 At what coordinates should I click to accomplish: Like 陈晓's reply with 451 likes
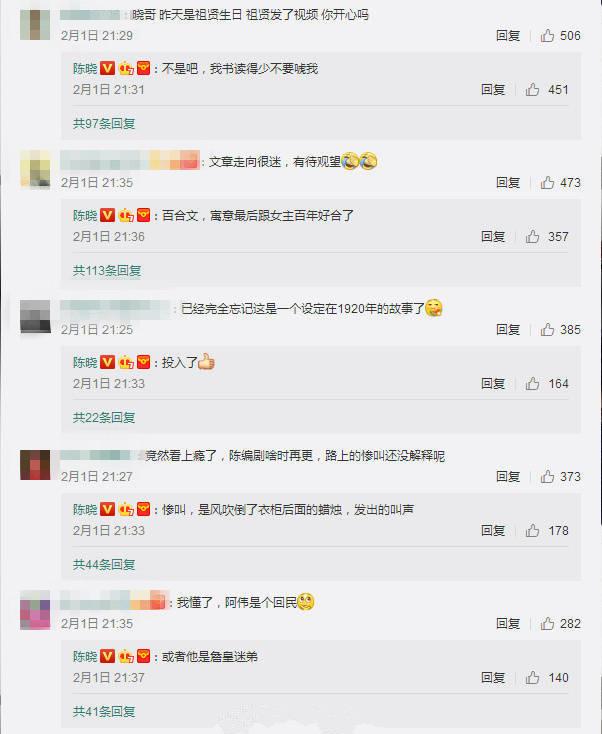(x=532, y=89)
